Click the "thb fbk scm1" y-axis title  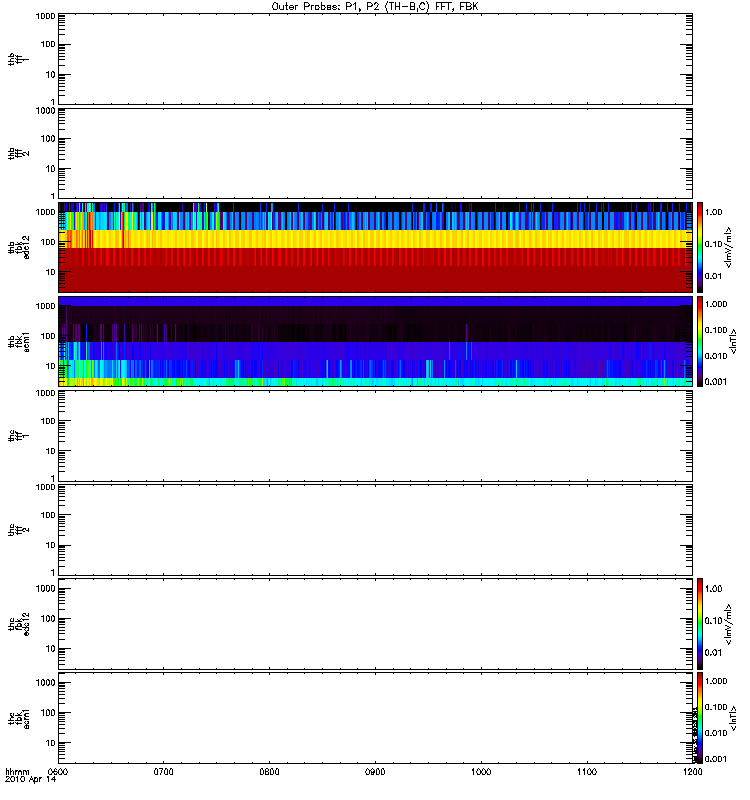coord(19,341)
